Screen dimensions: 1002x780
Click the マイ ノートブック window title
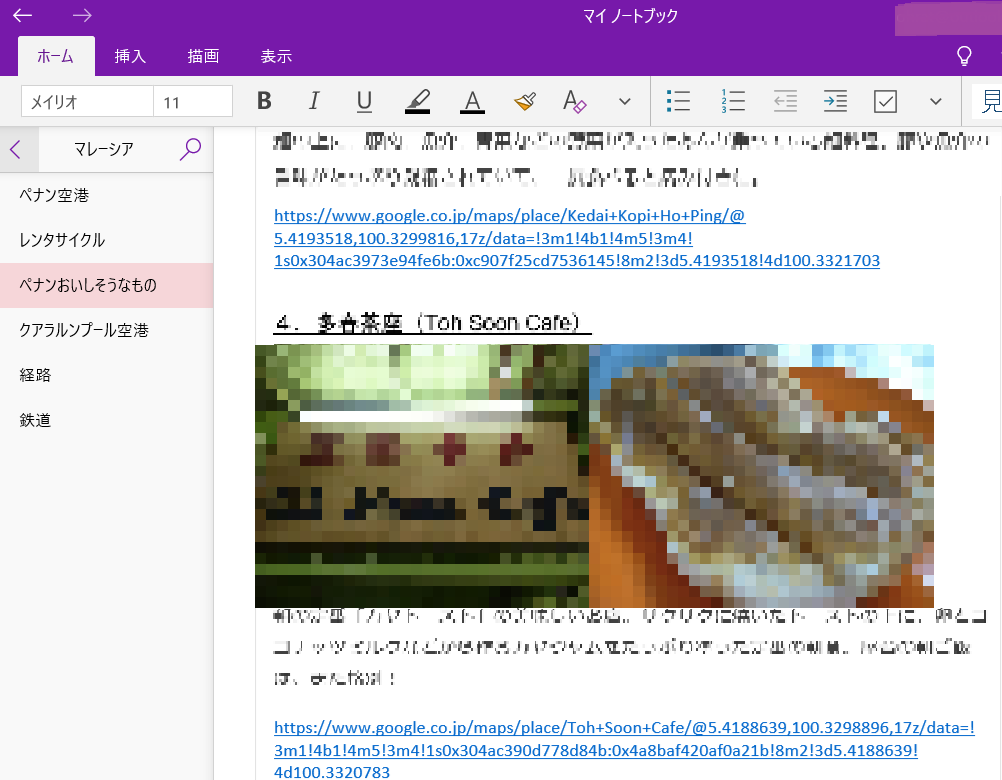click(x=630, y=15)
